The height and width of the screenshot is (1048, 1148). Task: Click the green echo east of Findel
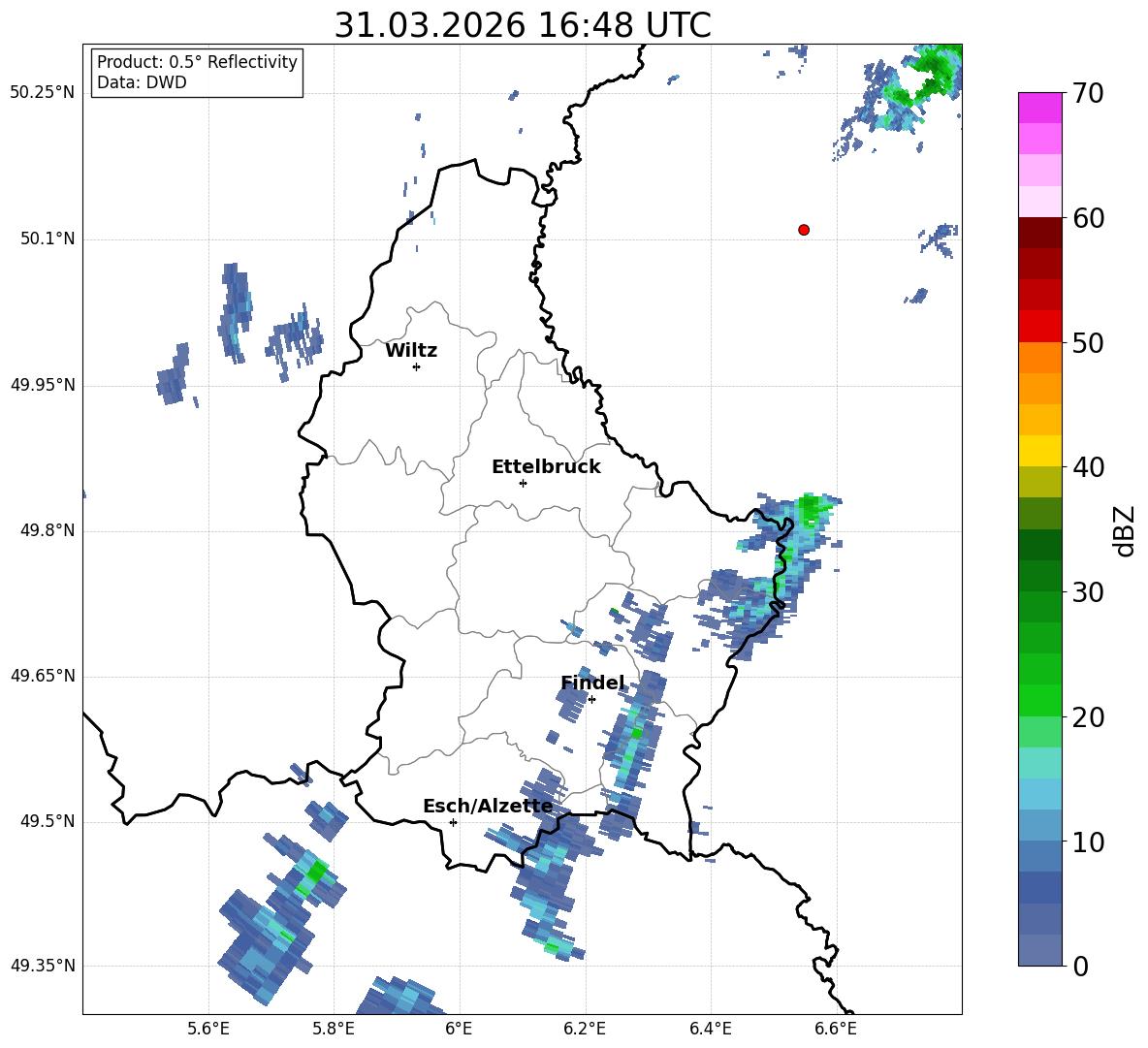[637, 733]
